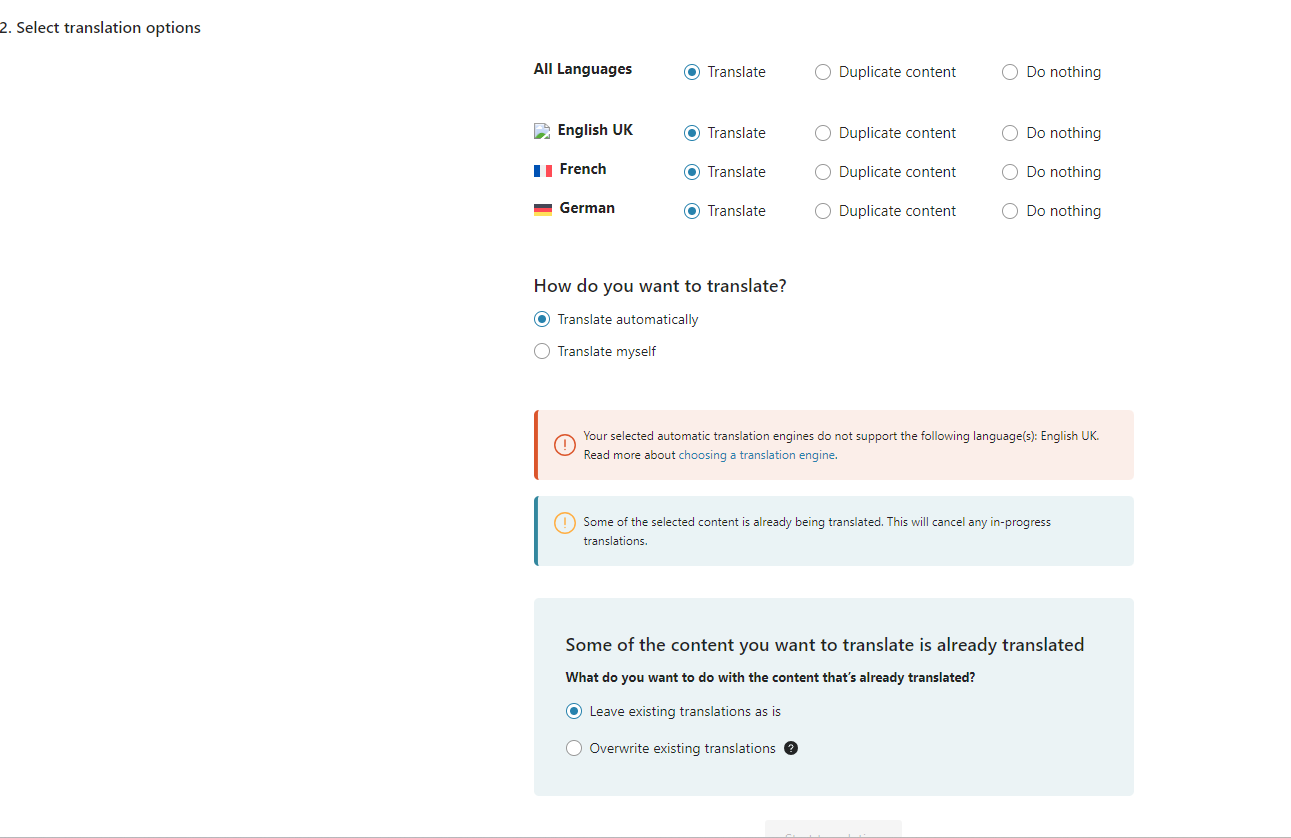Viewport: 1291px width, 838px height.
Task: Open the choosing a translation engine link
Action: pos(757,455)
